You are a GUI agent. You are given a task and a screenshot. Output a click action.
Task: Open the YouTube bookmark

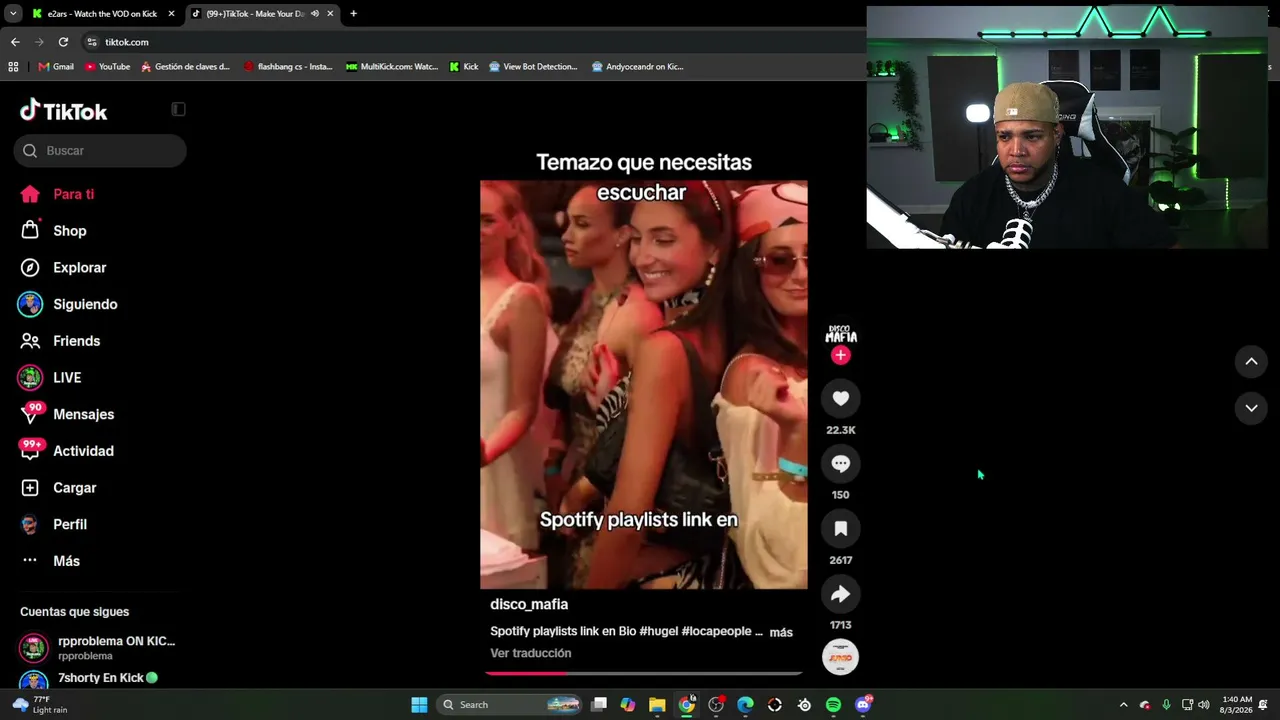[108, 67]
